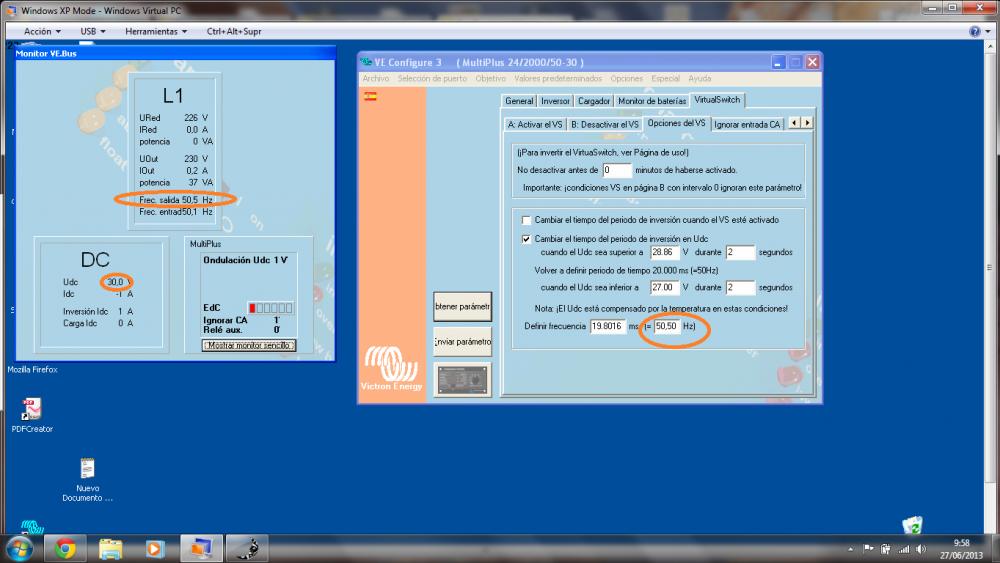Screen dimensions: 1000x563
Task: Click the 50,50 Hz frequency field
Action: click(x=667, y=326)
